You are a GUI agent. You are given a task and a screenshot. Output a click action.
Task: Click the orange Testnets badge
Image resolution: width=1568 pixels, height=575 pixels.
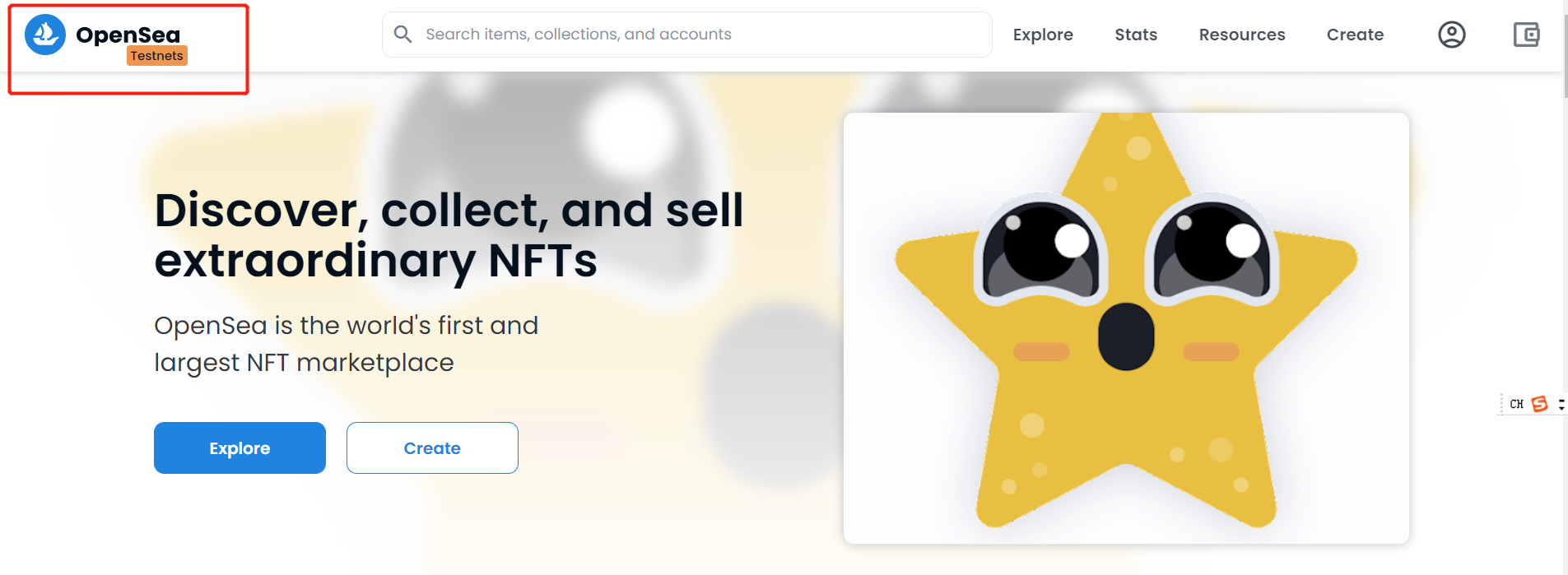(x=157, y=56)
